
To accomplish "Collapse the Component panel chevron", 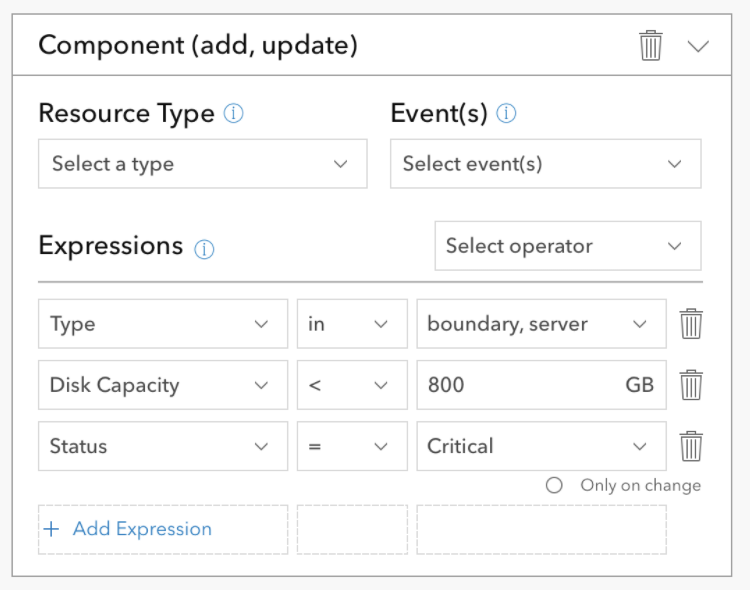I will pyautogui.click(x=698, y=46).
